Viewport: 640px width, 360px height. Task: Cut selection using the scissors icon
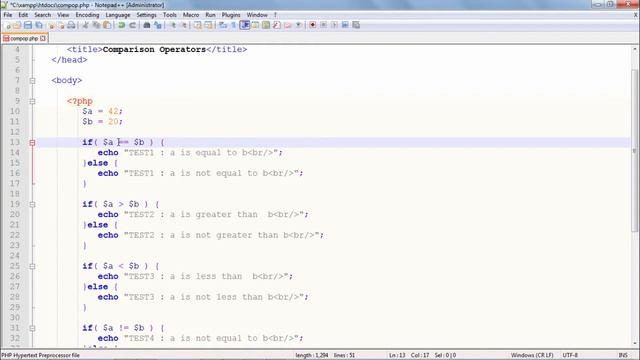85,25
